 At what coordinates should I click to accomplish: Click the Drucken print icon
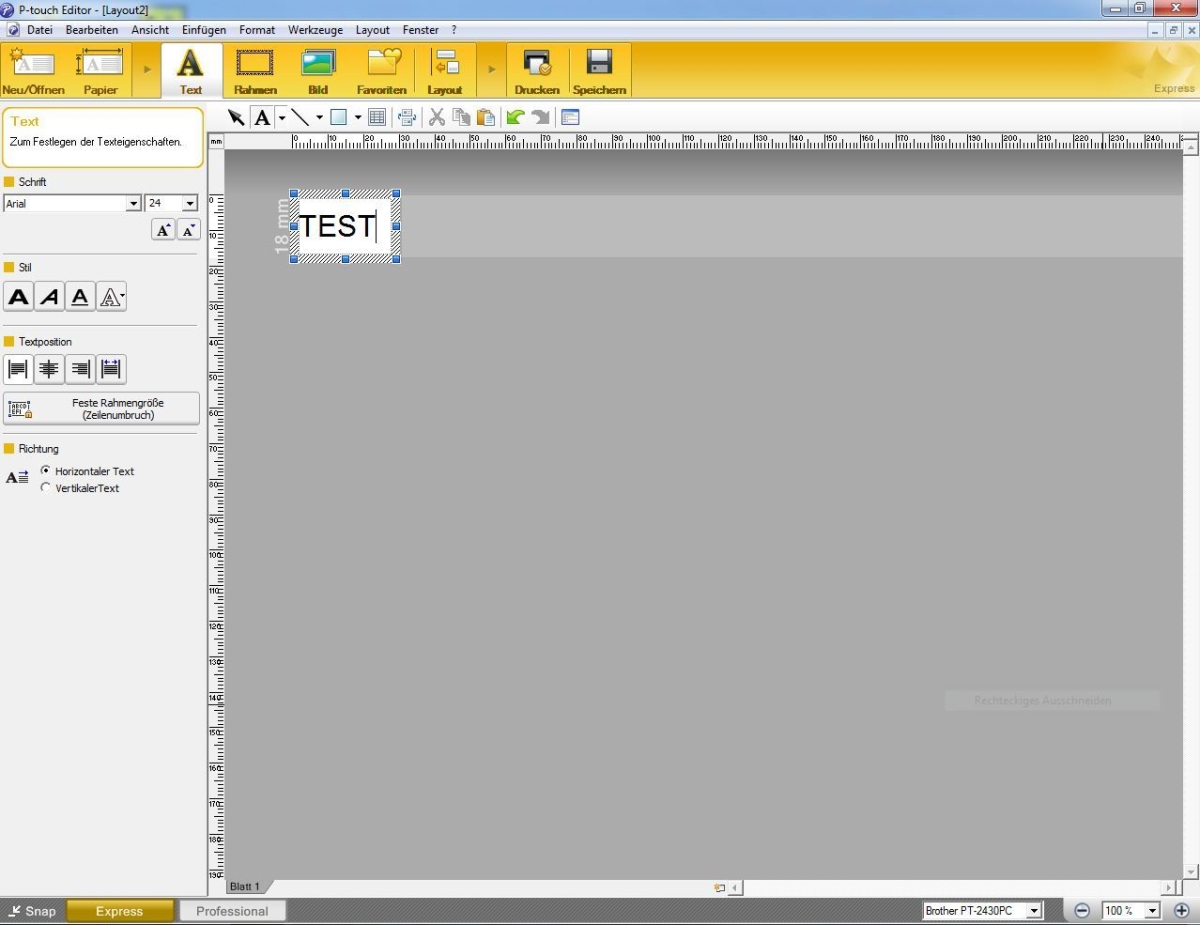[537, 64]
